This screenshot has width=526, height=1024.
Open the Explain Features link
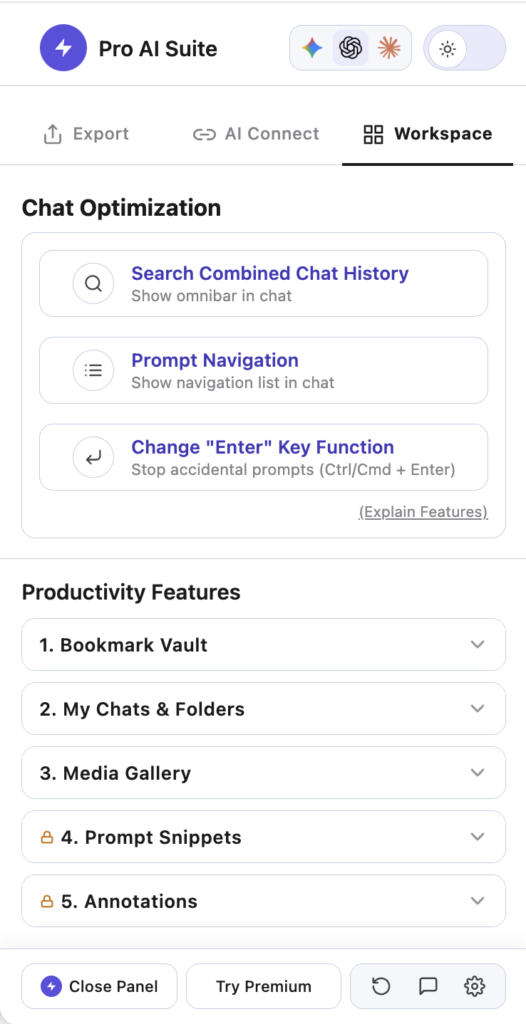coord(423,512)
